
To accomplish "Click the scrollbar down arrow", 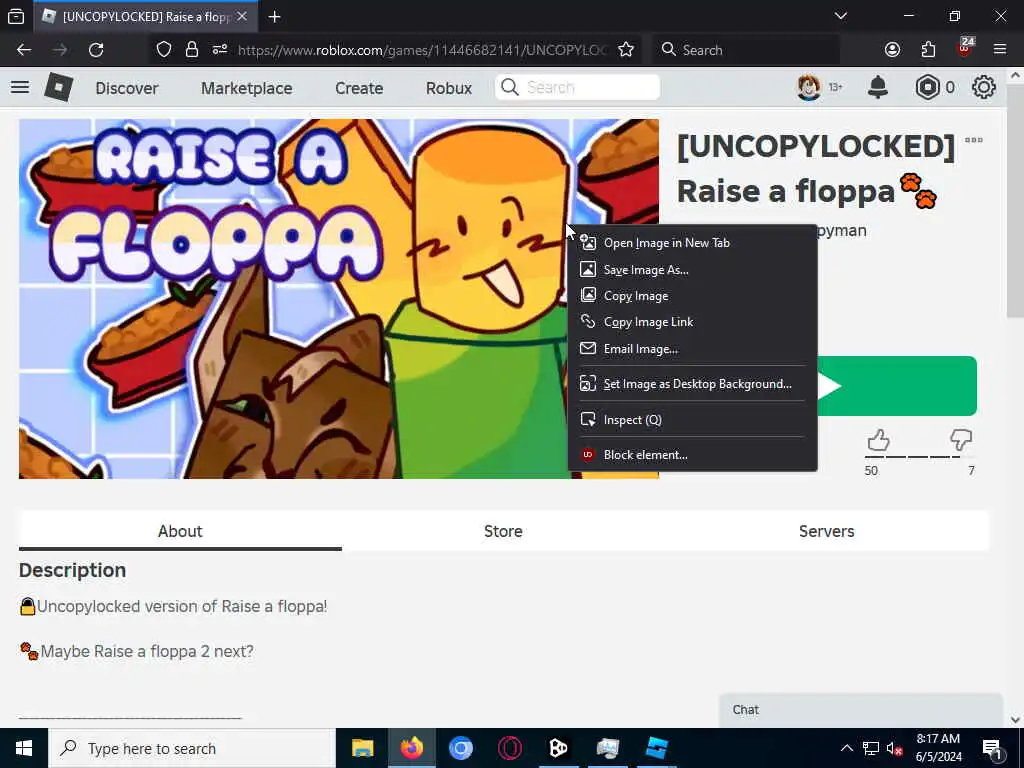I will (x=1016, y=720).
